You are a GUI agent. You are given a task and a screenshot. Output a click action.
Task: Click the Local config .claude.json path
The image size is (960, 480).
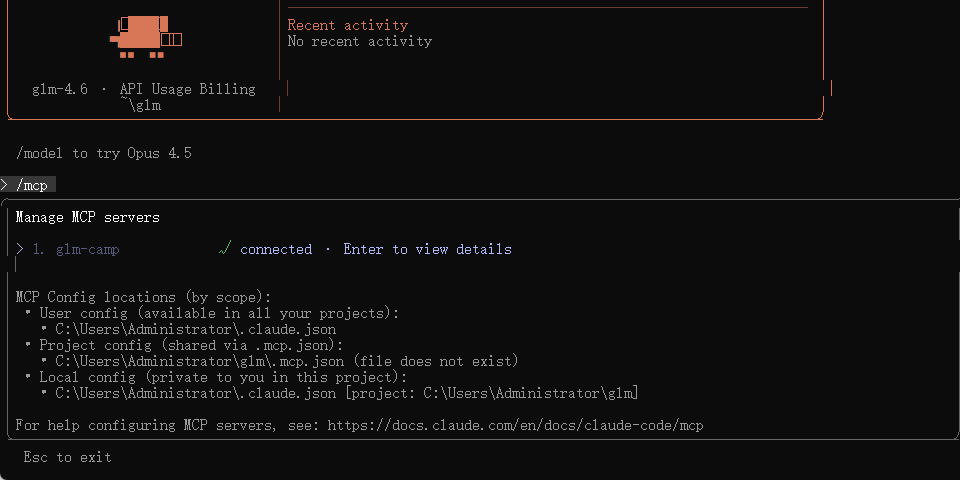pyautogui.click(x=195, y=393)
